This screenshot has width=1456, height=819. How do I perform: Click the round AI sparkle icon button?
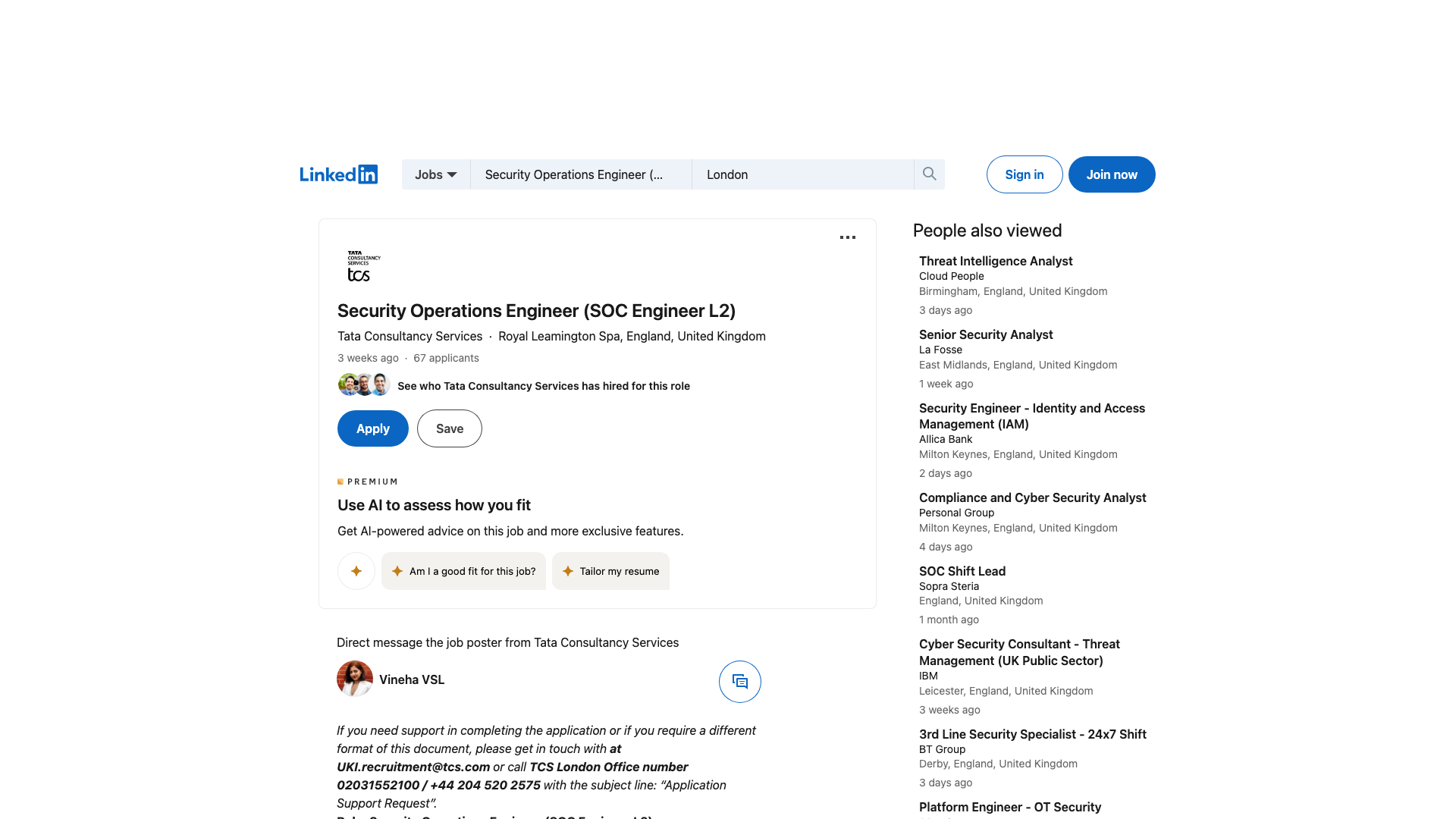pos(356,571)
